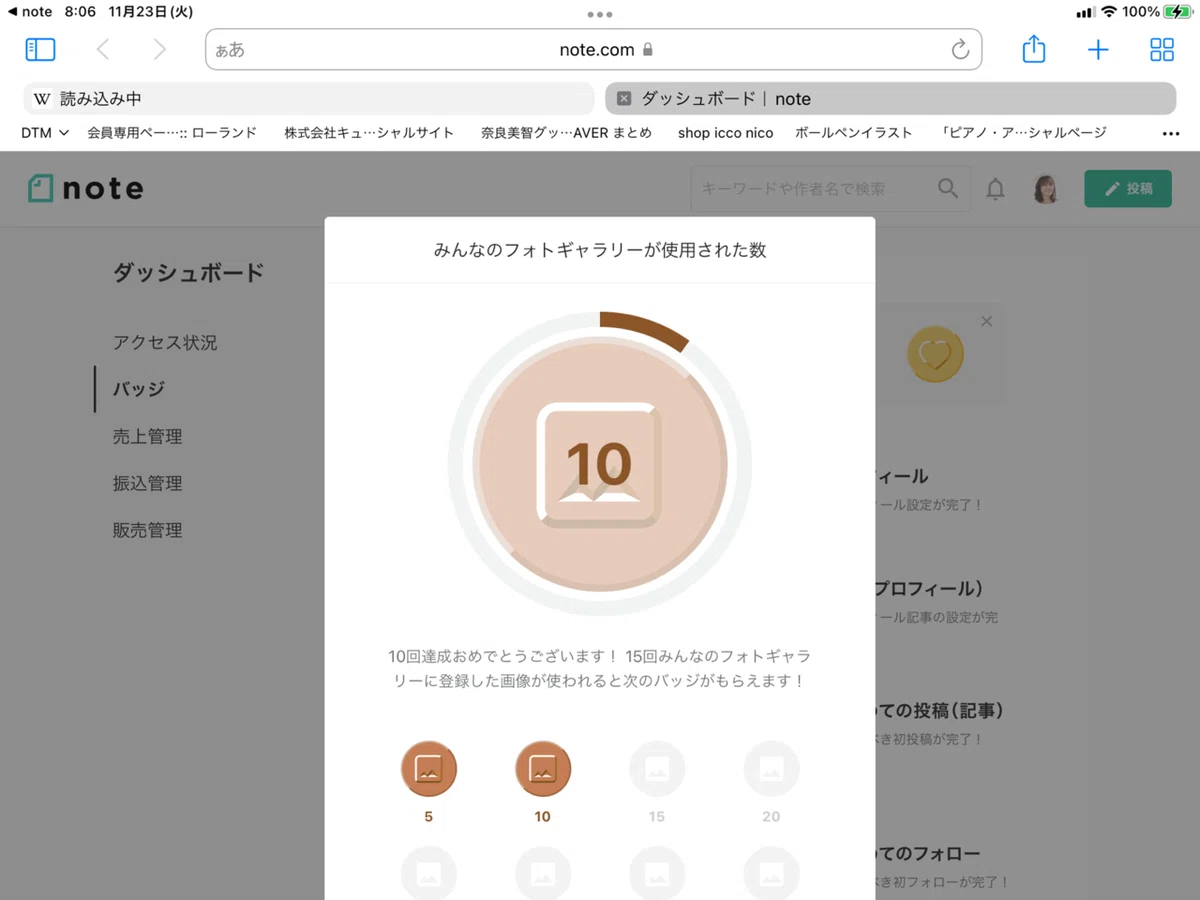Open 販売管理 in the sidebar

(x=147, y=530)
